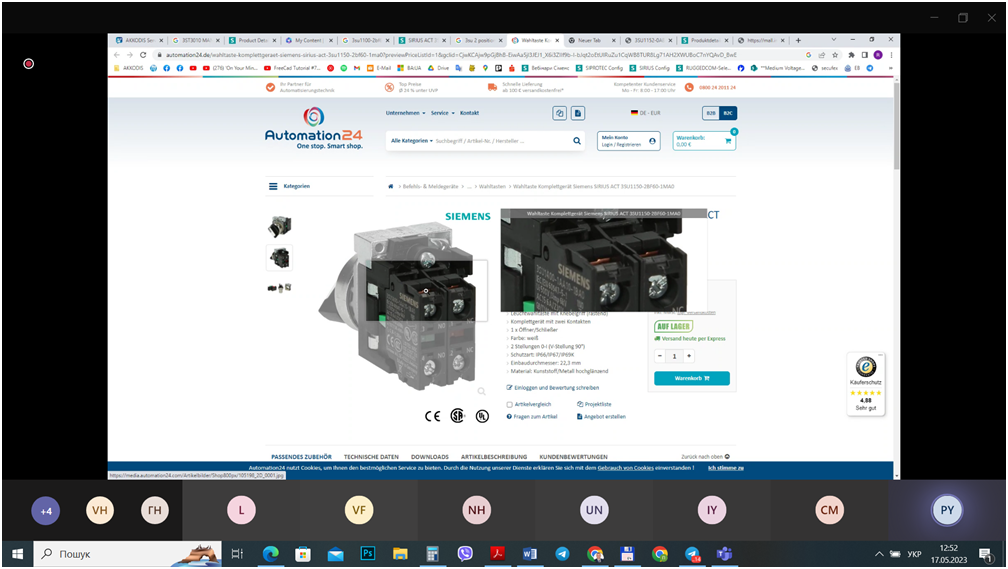Tick the Artikelvergleich checkbox
This screenshot has width=1008, height=569.
pyautogui.click(x=510, y=404)
